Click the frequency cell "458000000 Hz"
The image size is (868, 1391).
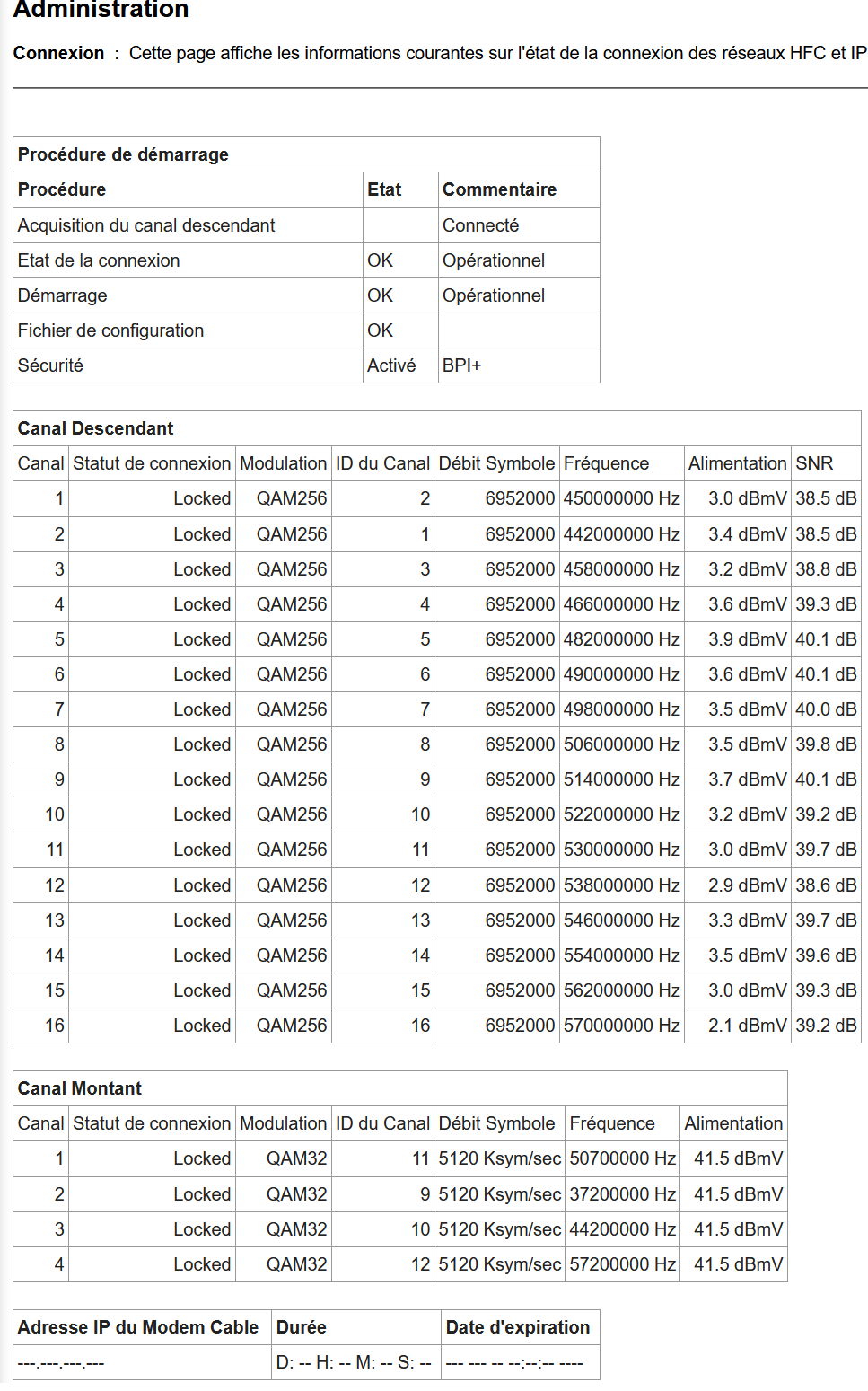tap(622, 569)
